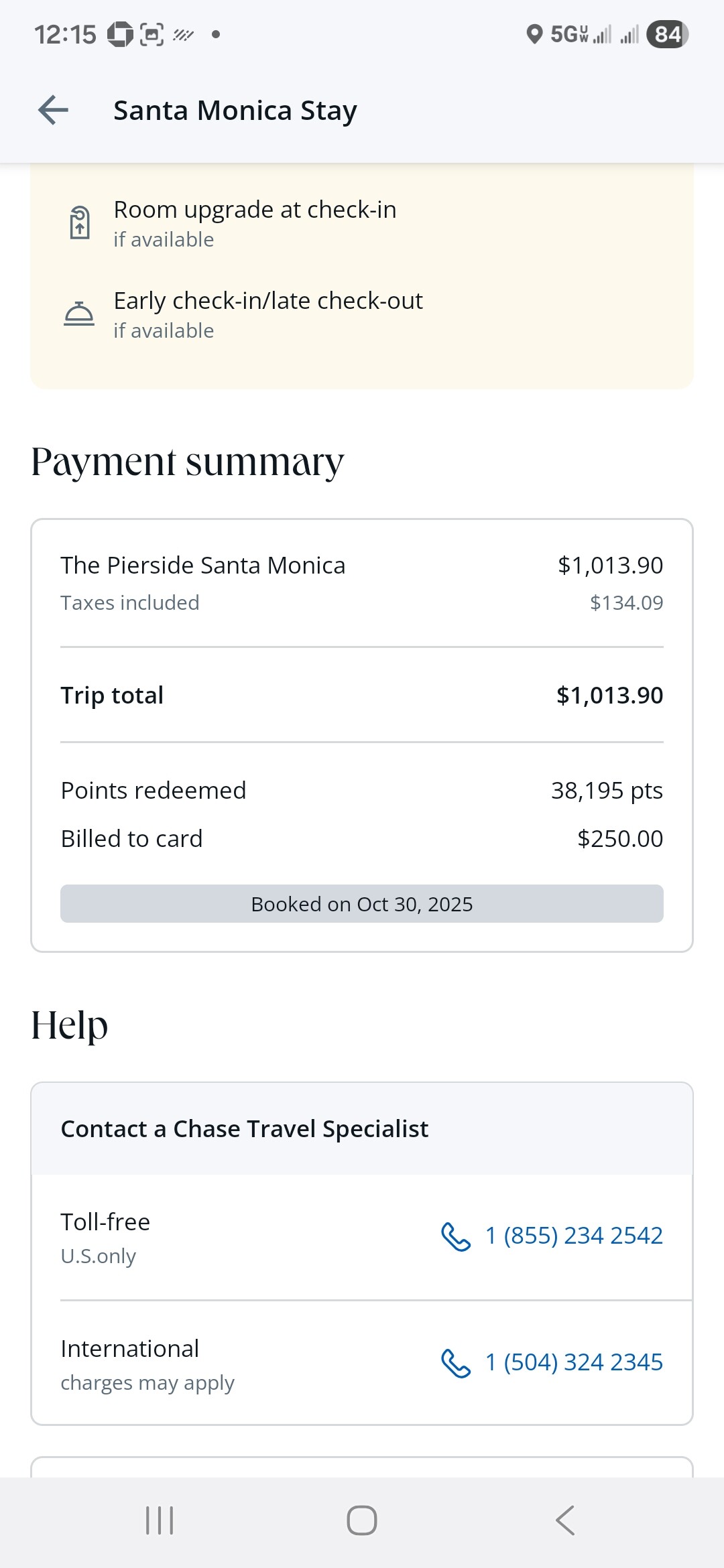Screen dimensions: 724x1568
Task: Tap the Booked on Oct 30, 2025 banner
Action: pos(362,904)
